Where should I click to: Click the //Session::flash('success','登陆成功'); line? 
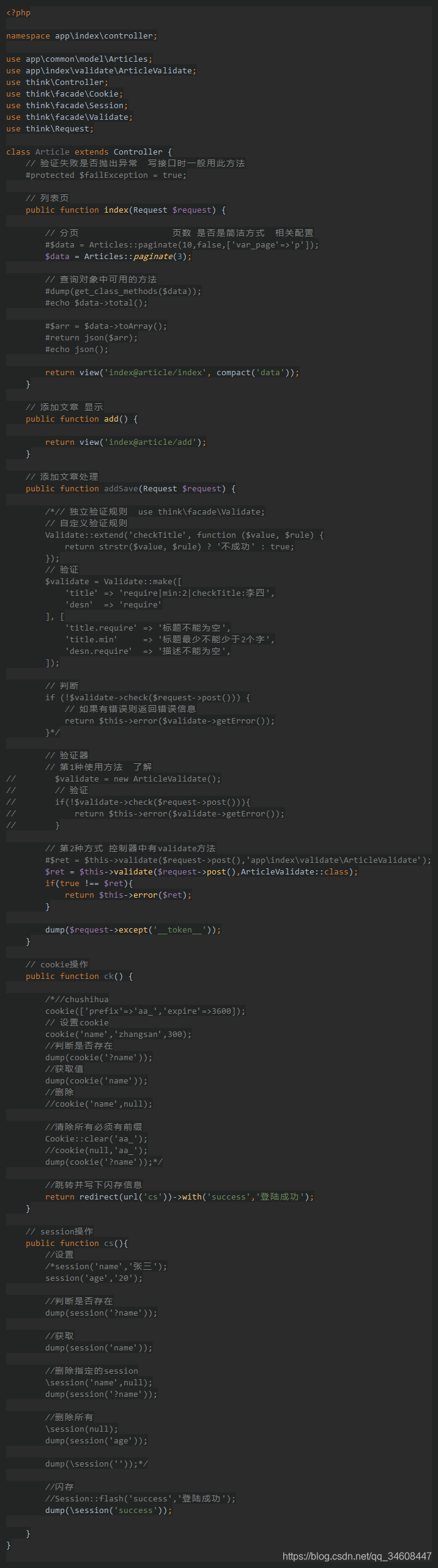(x=140, y=1499)
